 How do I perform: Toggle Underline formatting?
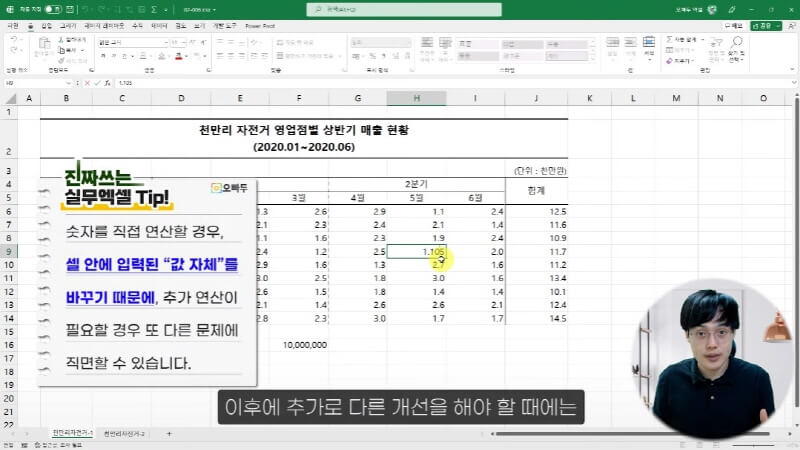click(124, 56)
